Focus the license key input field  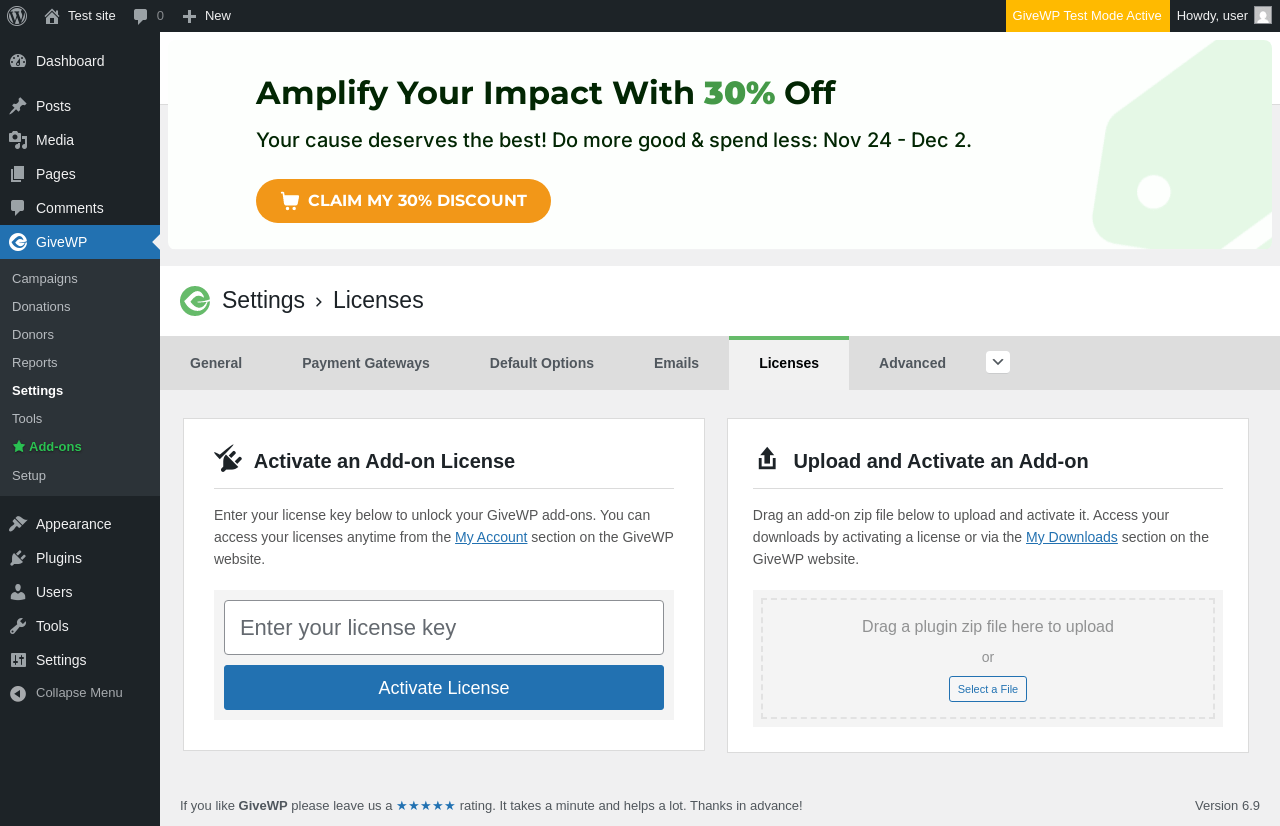444,628
